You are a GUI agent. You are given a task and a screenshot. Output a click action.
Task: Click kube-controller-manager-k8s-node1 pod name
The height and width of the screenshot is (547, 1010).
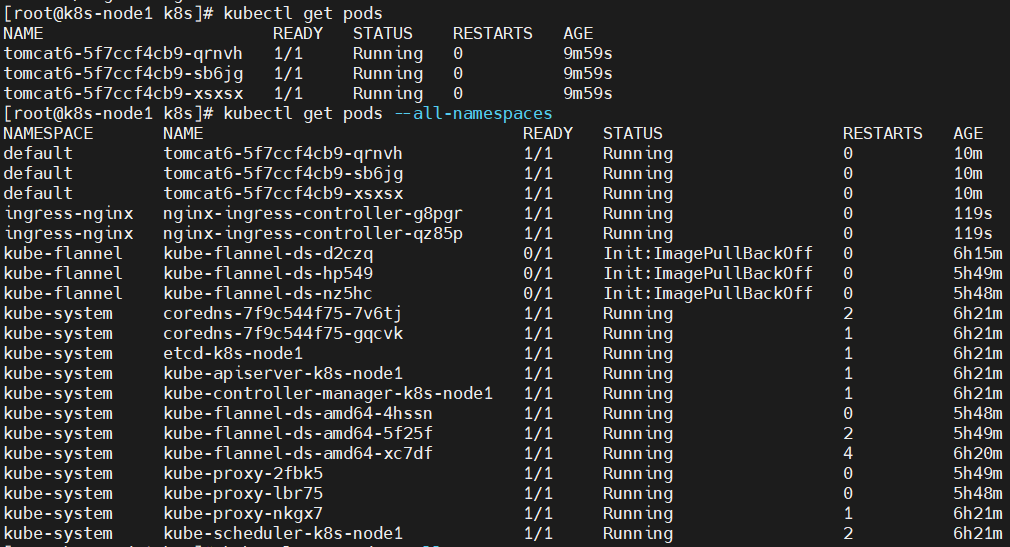(x=328, y=393)
